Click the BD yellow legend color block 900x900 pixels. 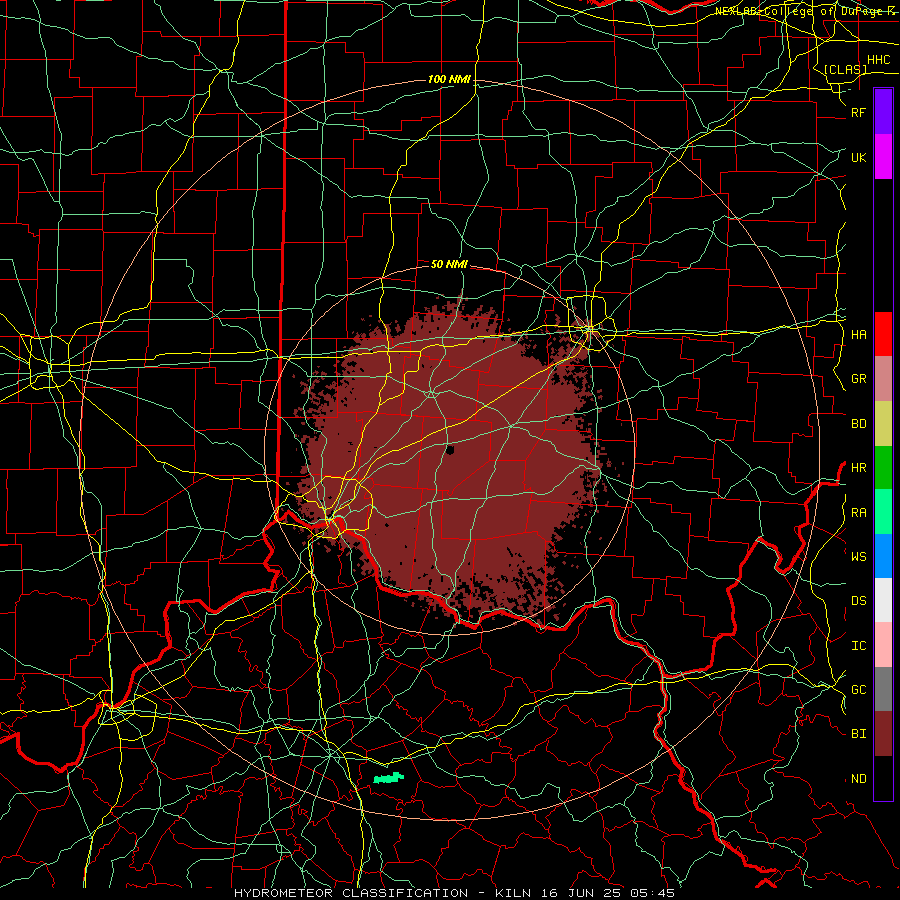click(883, 423)
